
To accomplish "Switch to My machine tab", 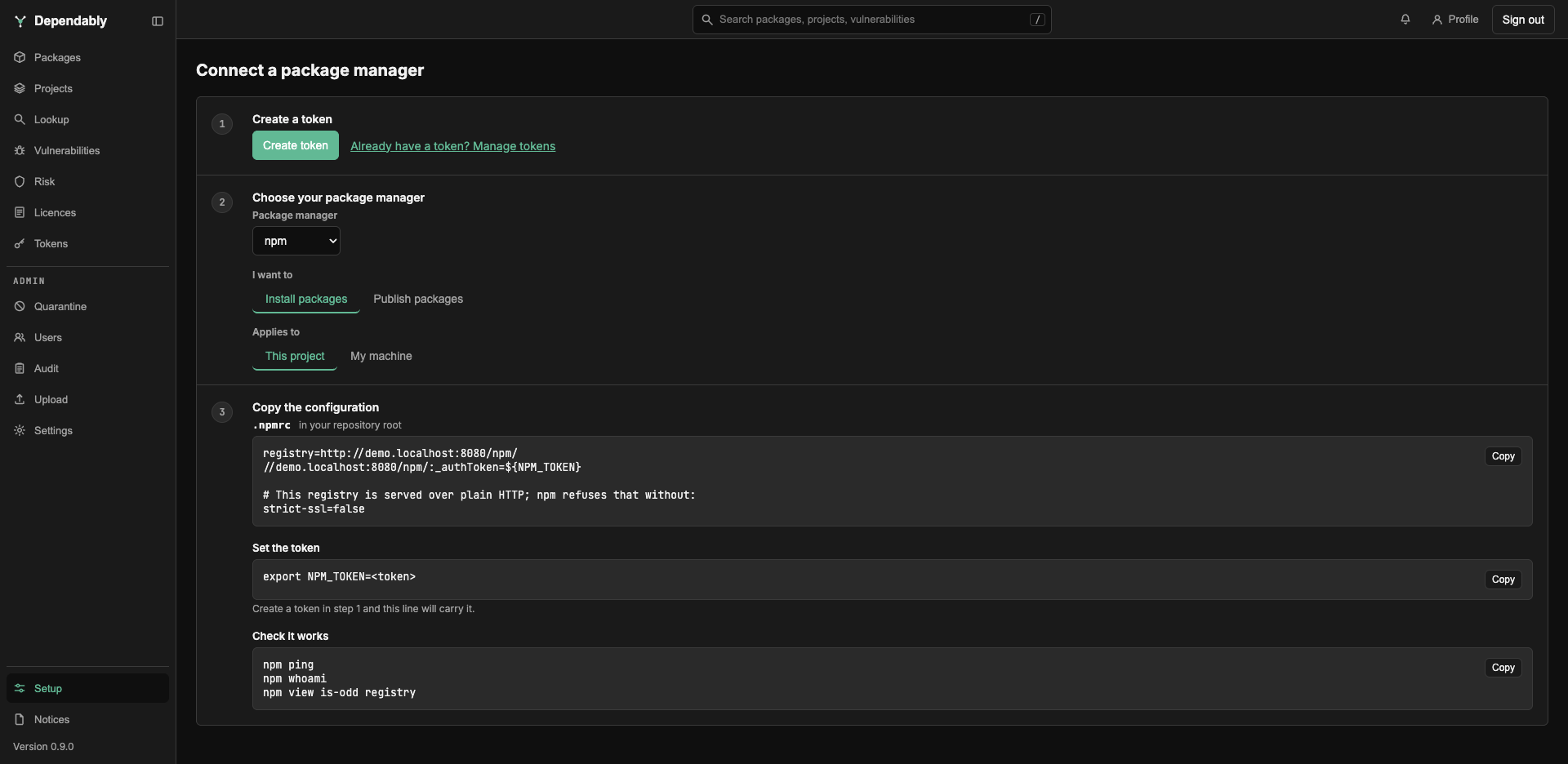I will (x=381, y=357).
